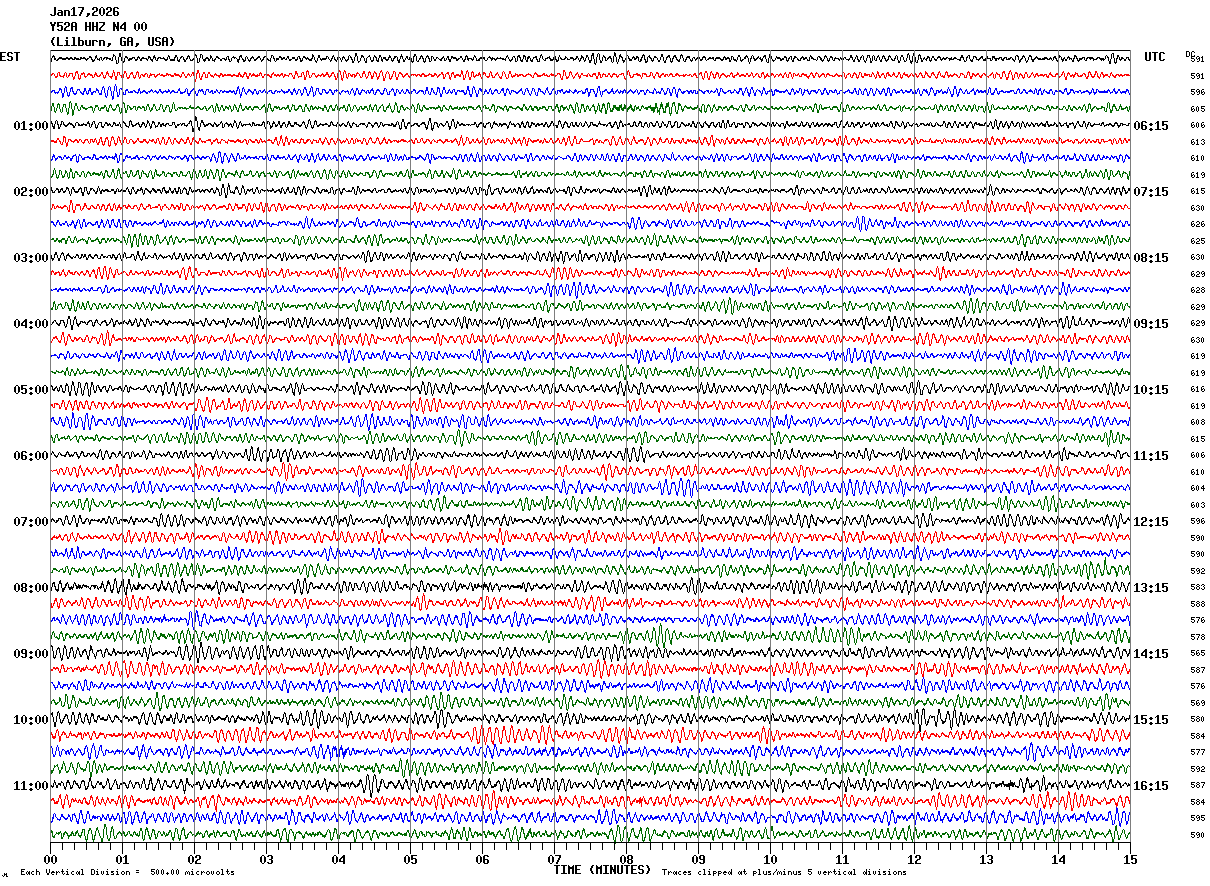Click the 07:15 UTC time label

(x=1151, y=192)
